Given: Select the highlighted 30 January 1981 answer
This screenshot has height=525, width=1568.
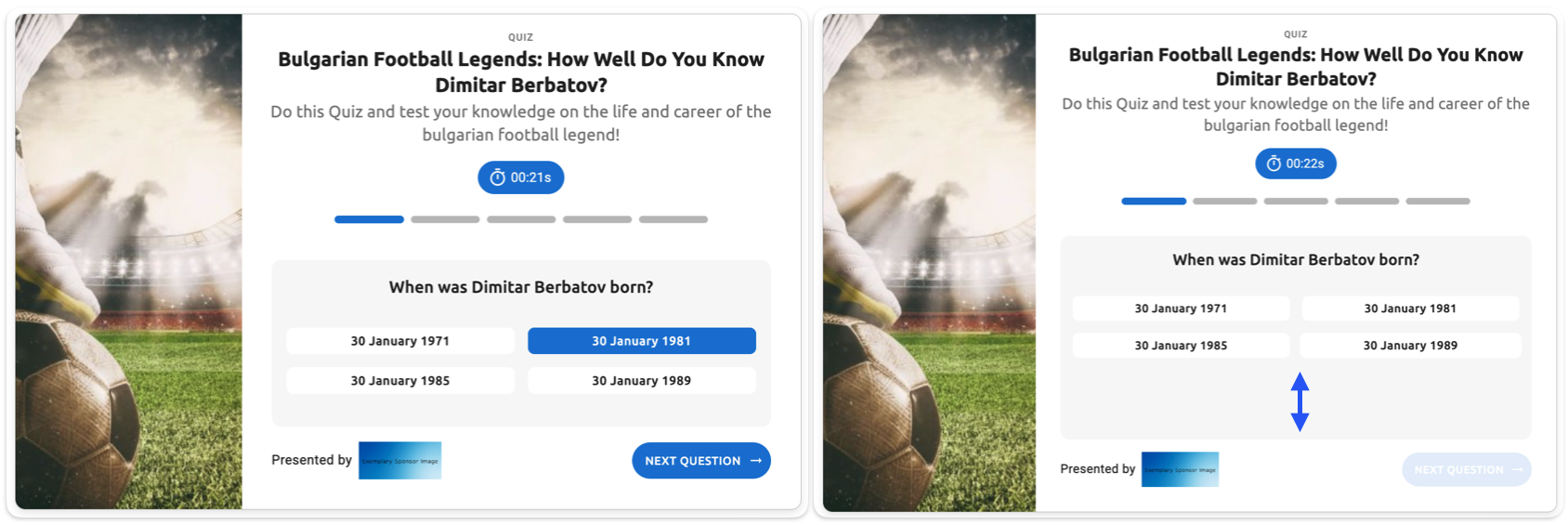Looking at the screenshot, I should tap(641, 341).
